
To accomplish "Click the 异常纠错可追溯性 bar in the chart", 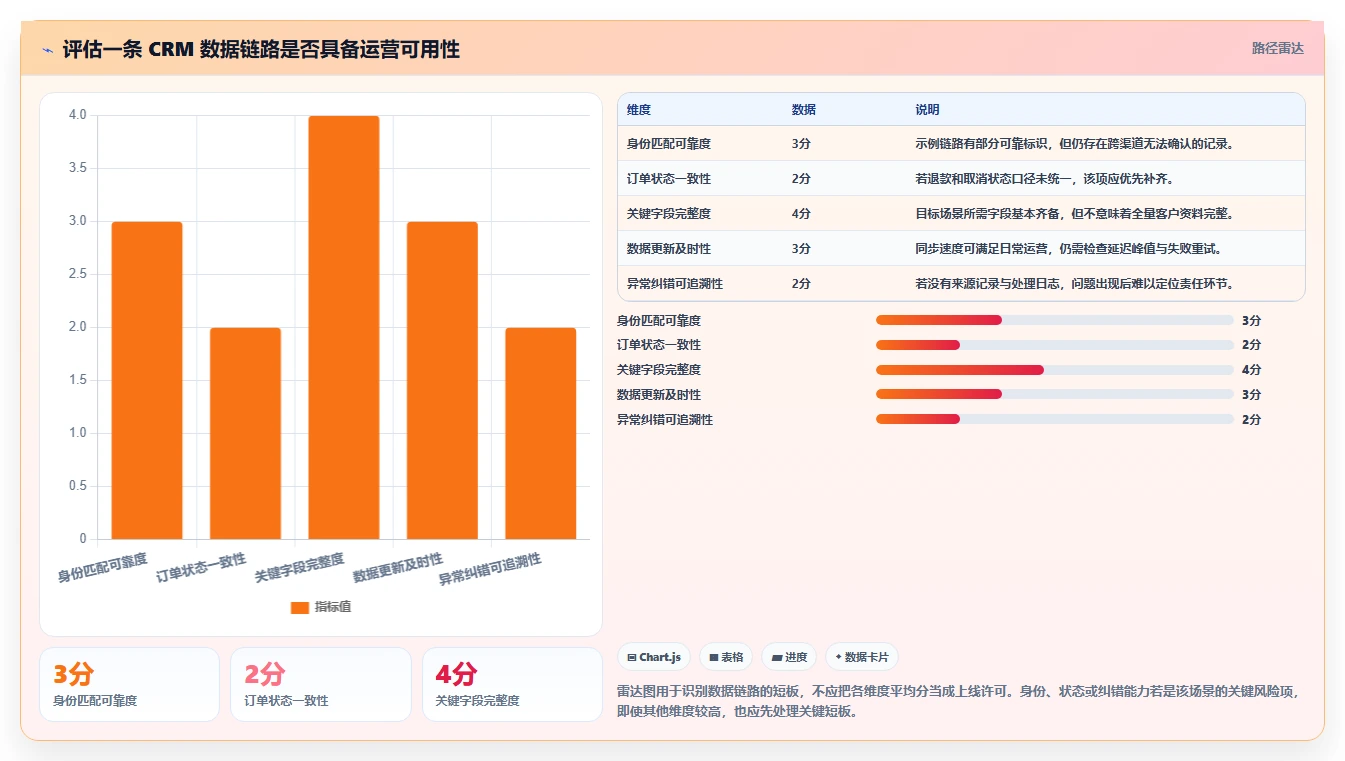I will tap(540, 433).
